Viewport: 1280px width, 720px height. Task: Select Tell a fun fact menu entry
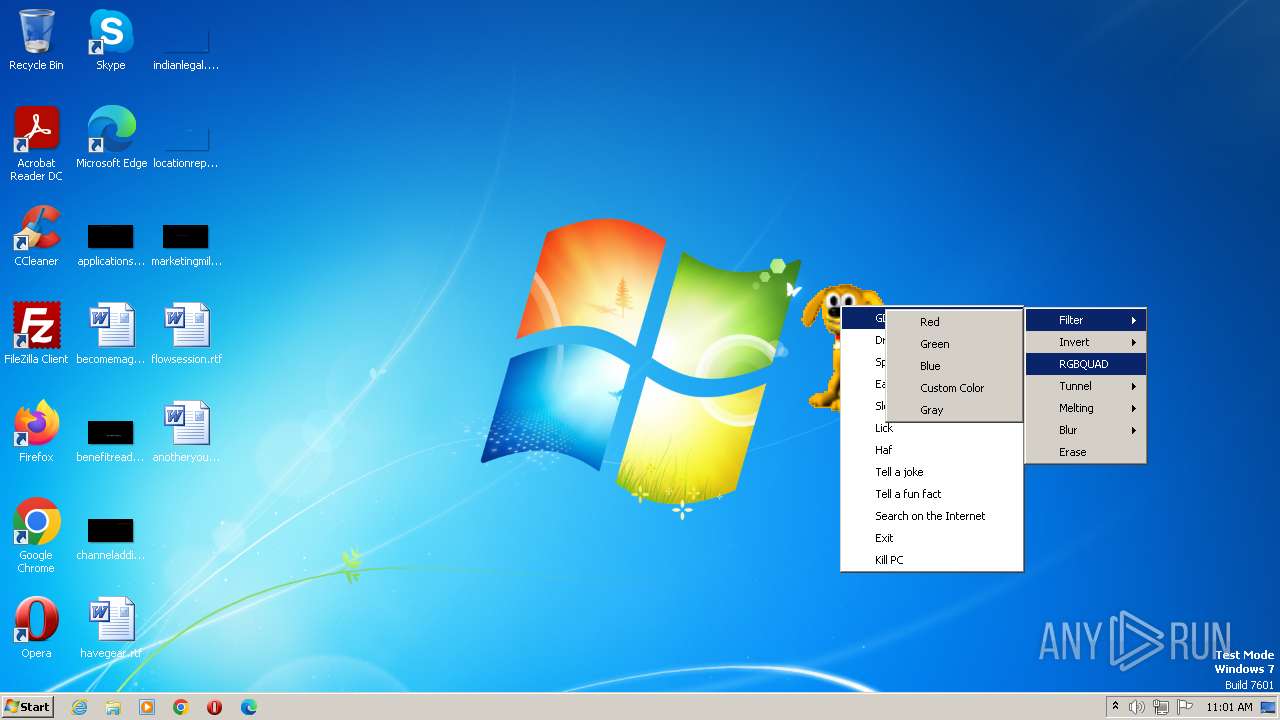(932, 494)
